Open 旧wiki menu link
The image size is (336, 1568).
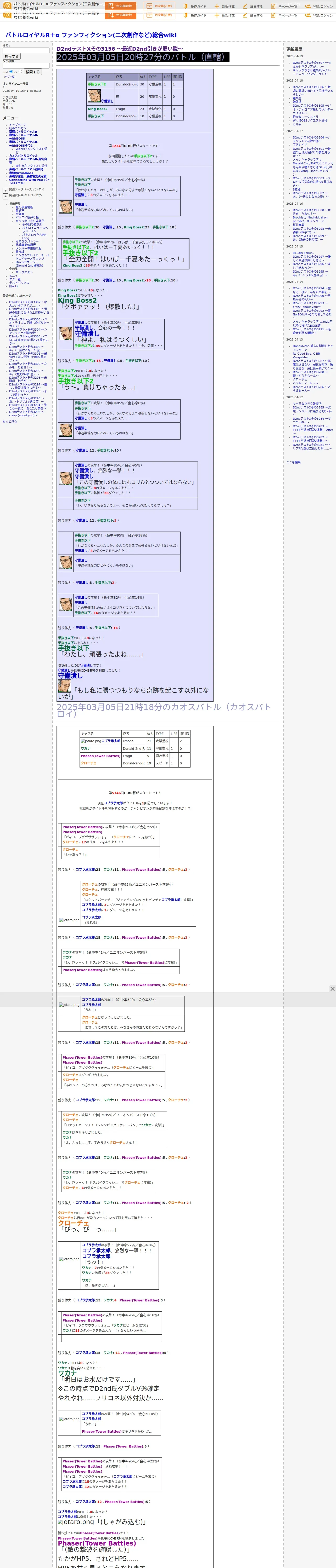coord(13,286)
